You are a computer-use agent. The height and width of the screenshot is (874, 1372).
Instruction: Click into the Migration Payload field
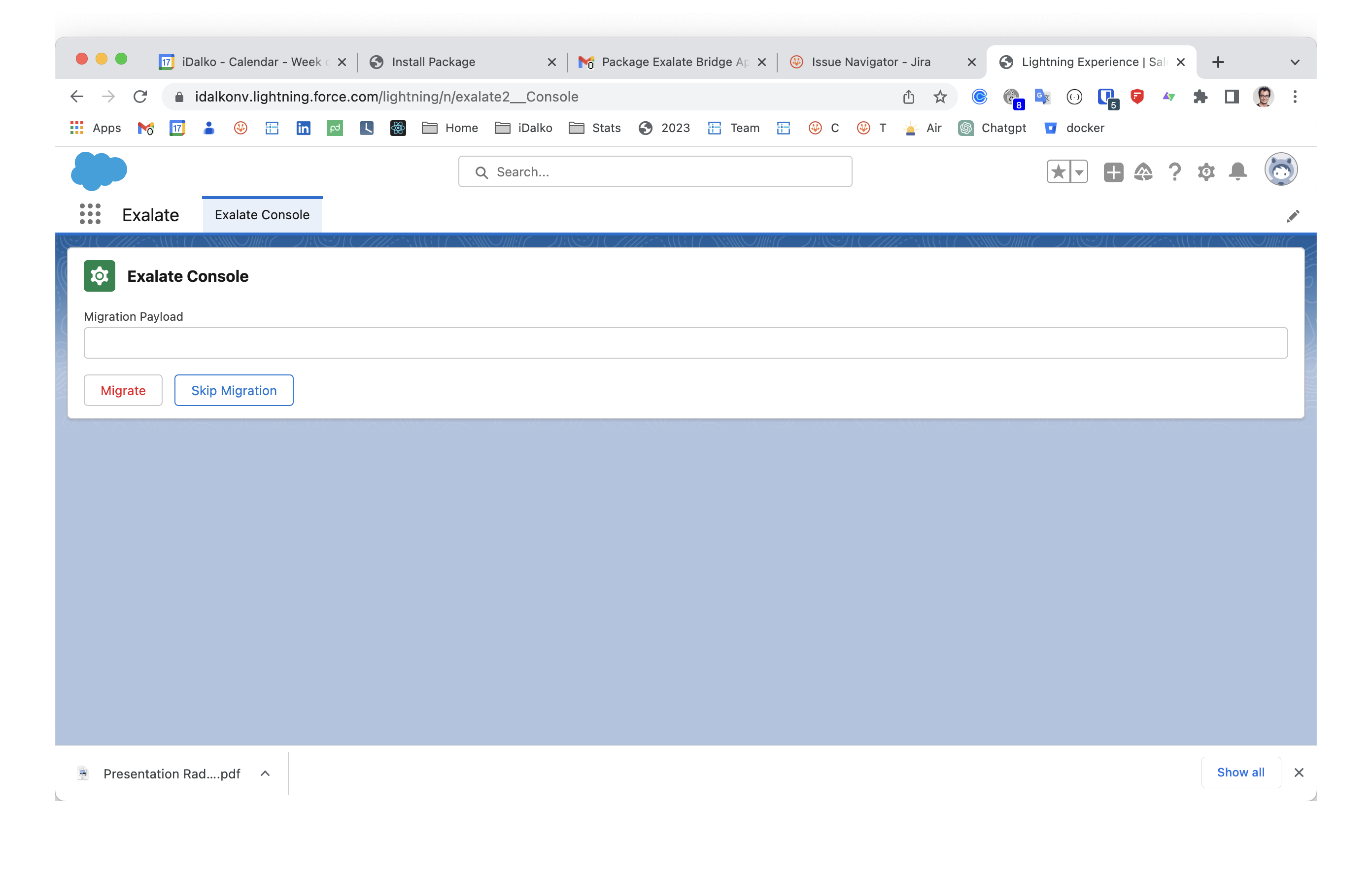[686, 343]
